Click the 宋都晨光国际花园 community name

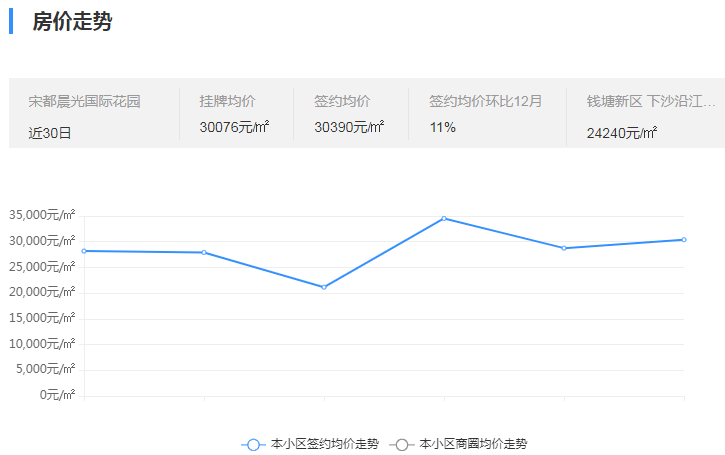85,101
